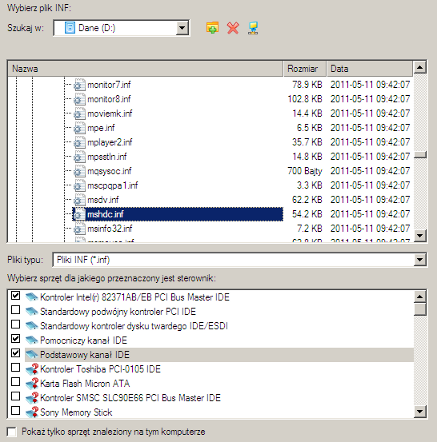
Task: Click hardware list scrollbar up arrow
Action: 420,296
